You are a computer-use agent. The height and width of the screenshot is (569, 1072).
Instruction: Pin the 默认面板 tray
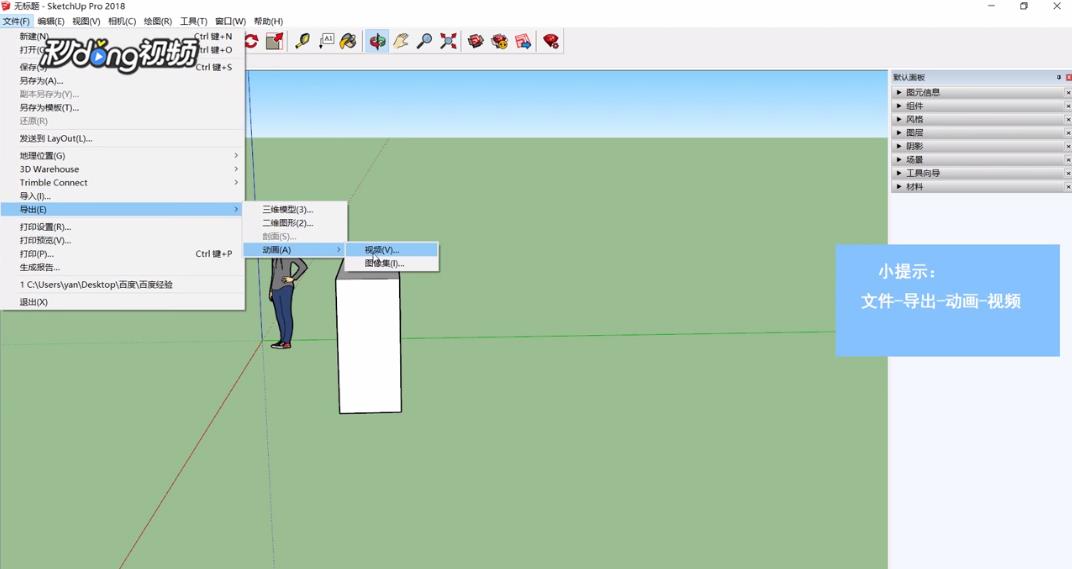(x=1059, y=77)
